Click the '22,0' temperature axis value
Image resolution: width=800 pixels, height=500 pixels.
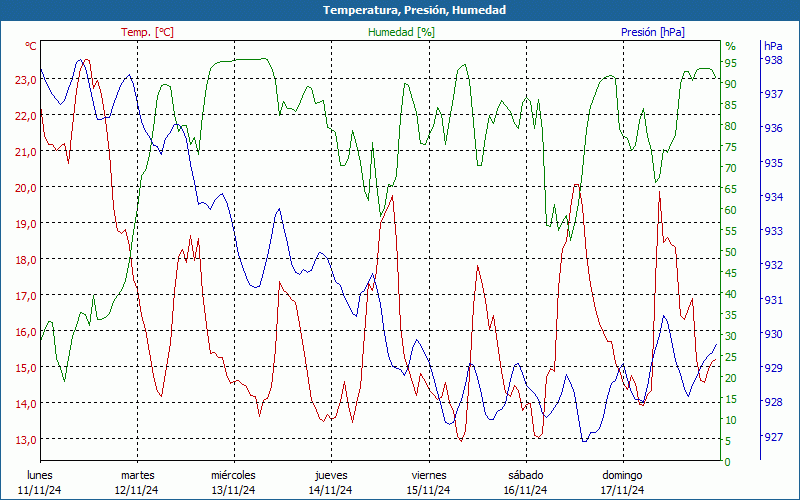click(27, 116)
